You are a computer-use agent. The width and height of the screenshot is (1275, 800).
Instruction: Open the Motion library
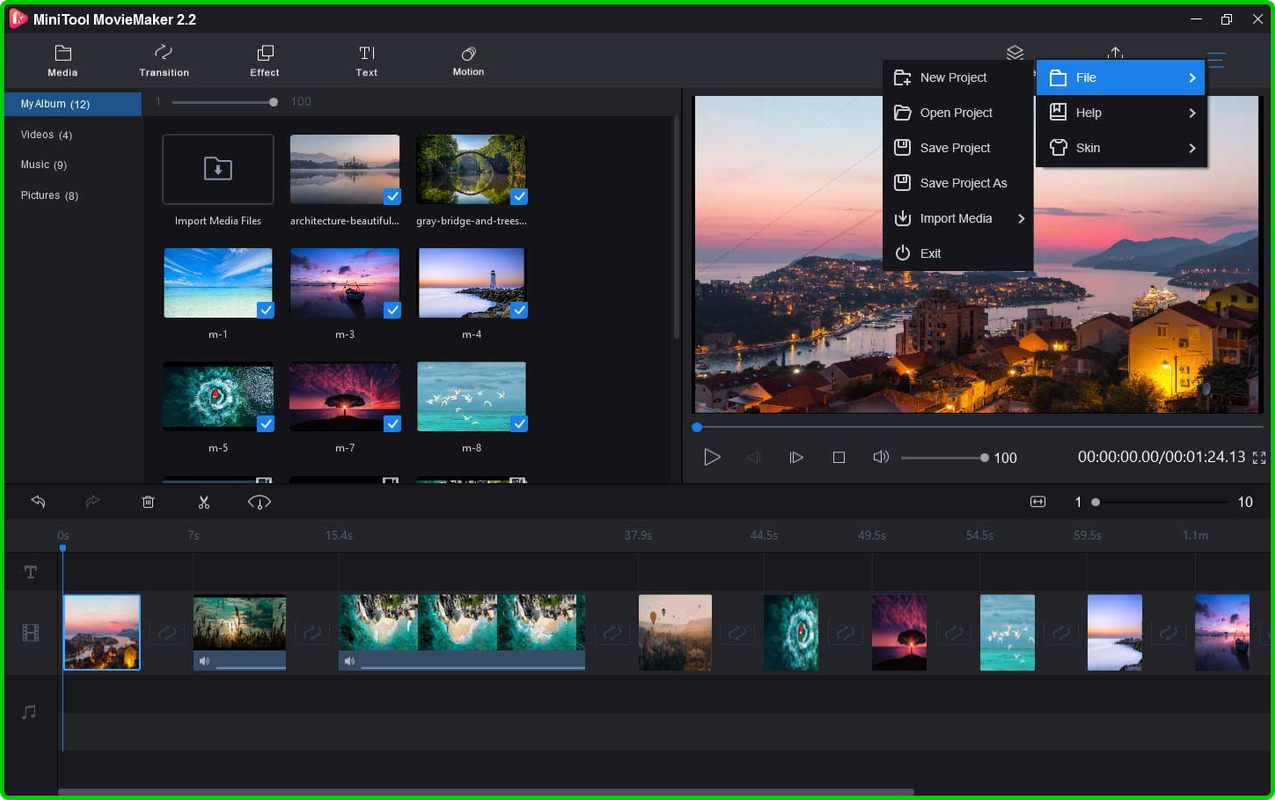468,60
